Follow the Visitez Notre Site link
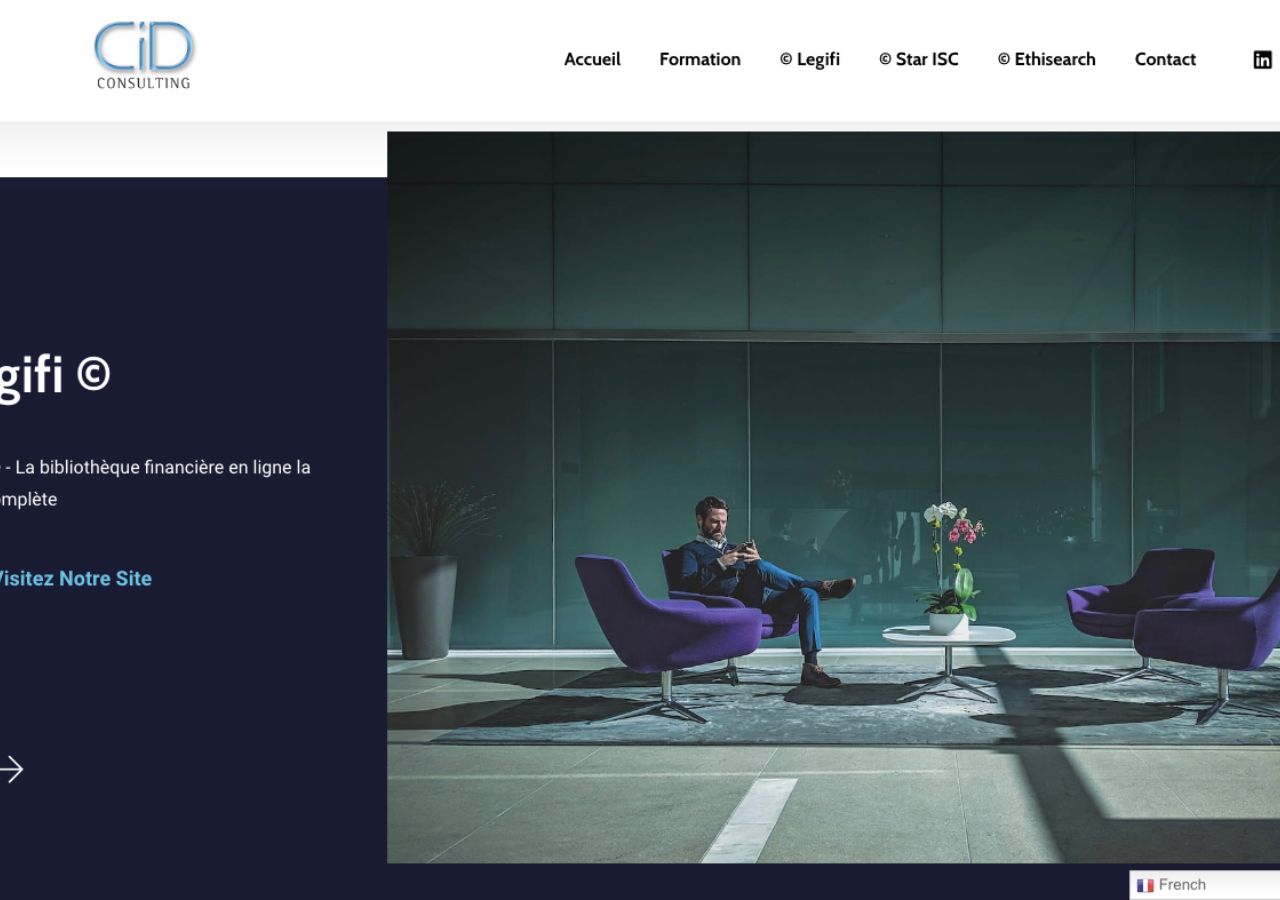 (x=75, y=578)
